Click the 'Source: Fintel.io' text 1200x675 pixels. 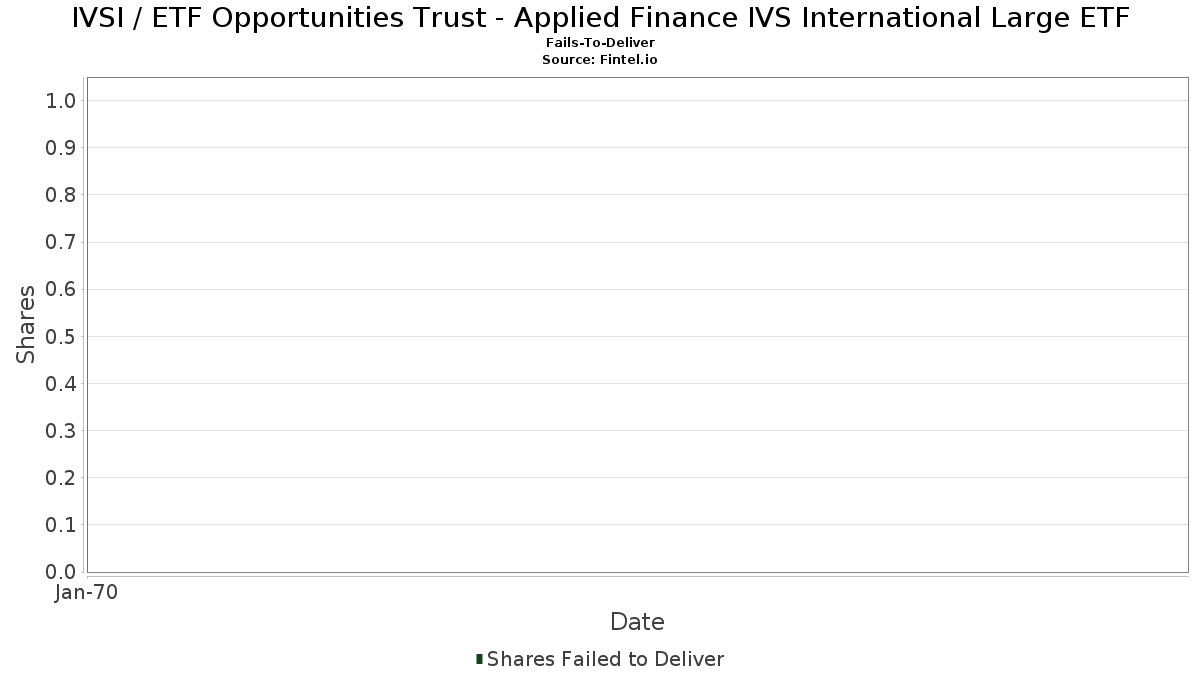coord(600,60)
